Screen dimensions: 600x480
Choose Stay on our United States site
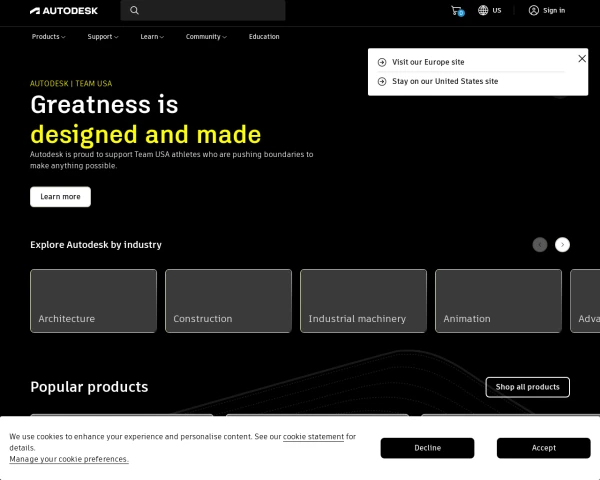(x=445, y=81)
